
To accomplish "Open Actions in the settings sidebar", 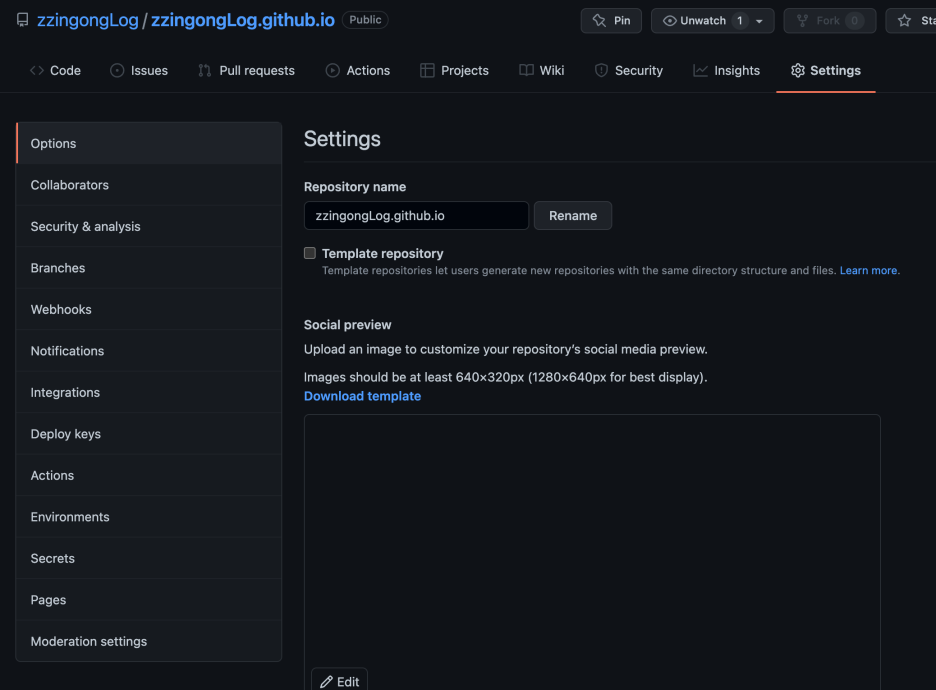I will [x=149, y=475].
